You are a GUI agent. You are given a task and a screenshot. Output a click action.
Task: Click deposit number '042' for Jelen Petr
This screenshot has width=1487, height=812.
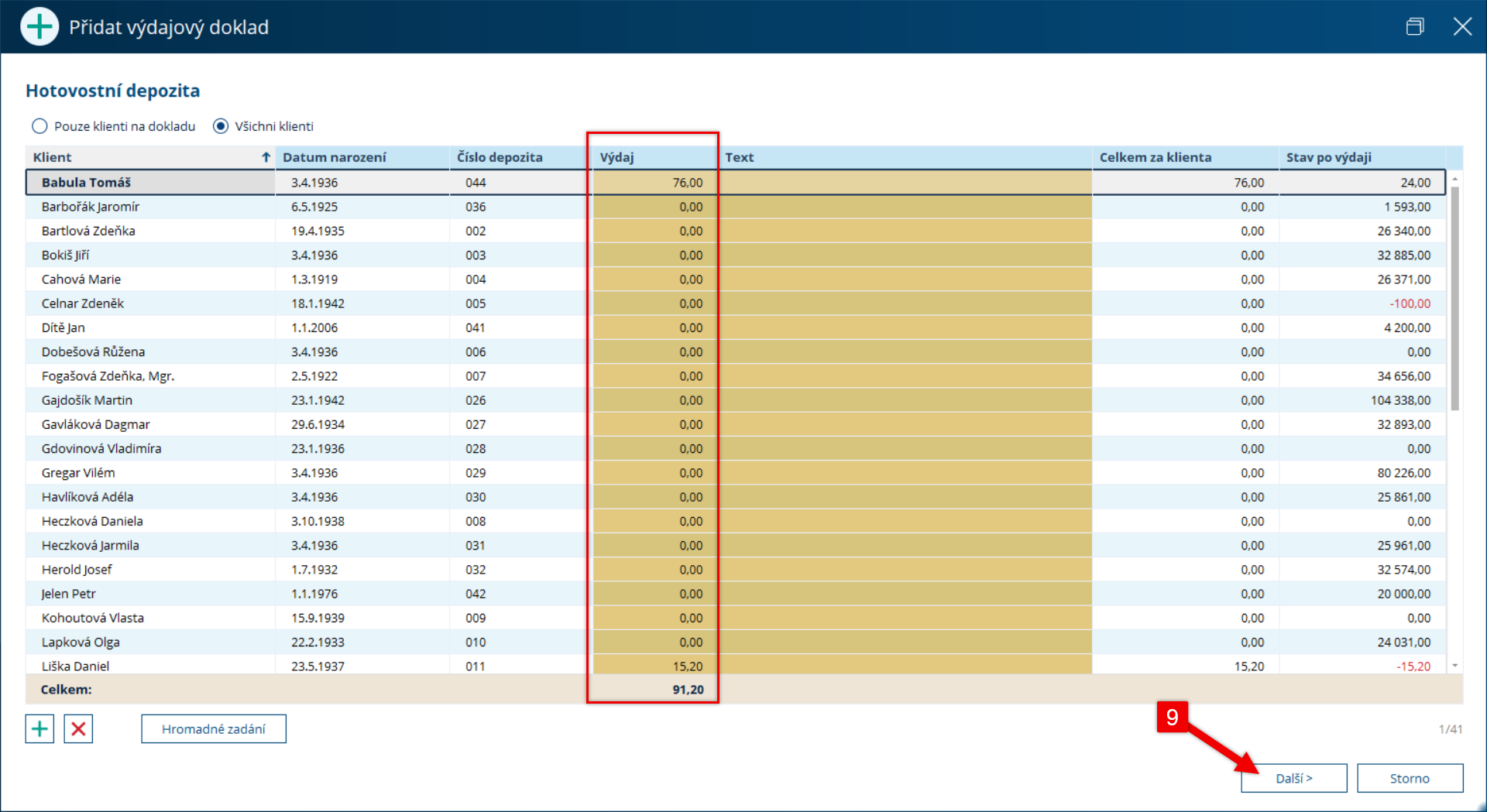tap(476, 594)
